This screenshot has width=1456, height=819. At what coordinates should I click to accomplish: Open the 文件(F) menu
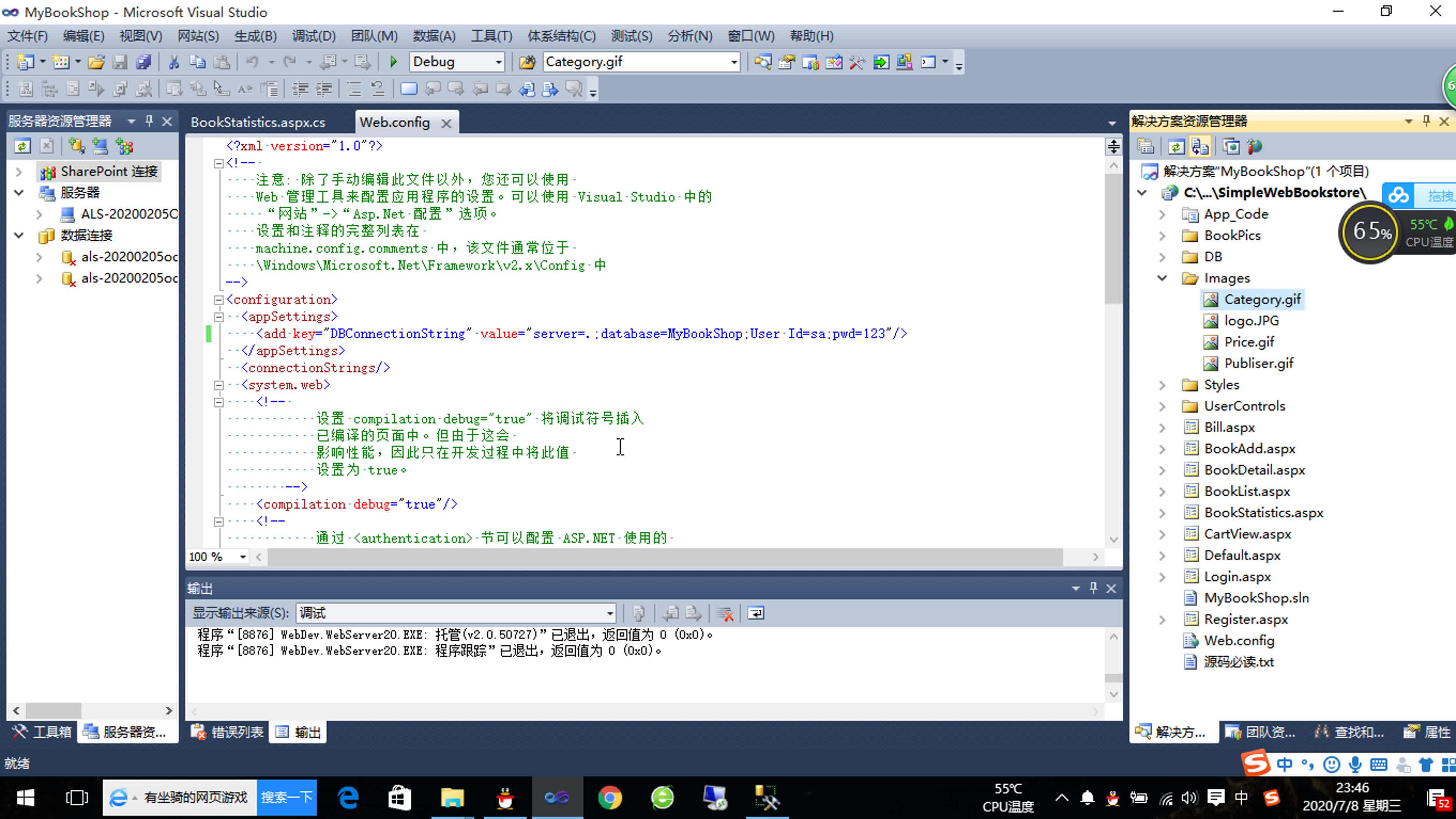point(27,36)
